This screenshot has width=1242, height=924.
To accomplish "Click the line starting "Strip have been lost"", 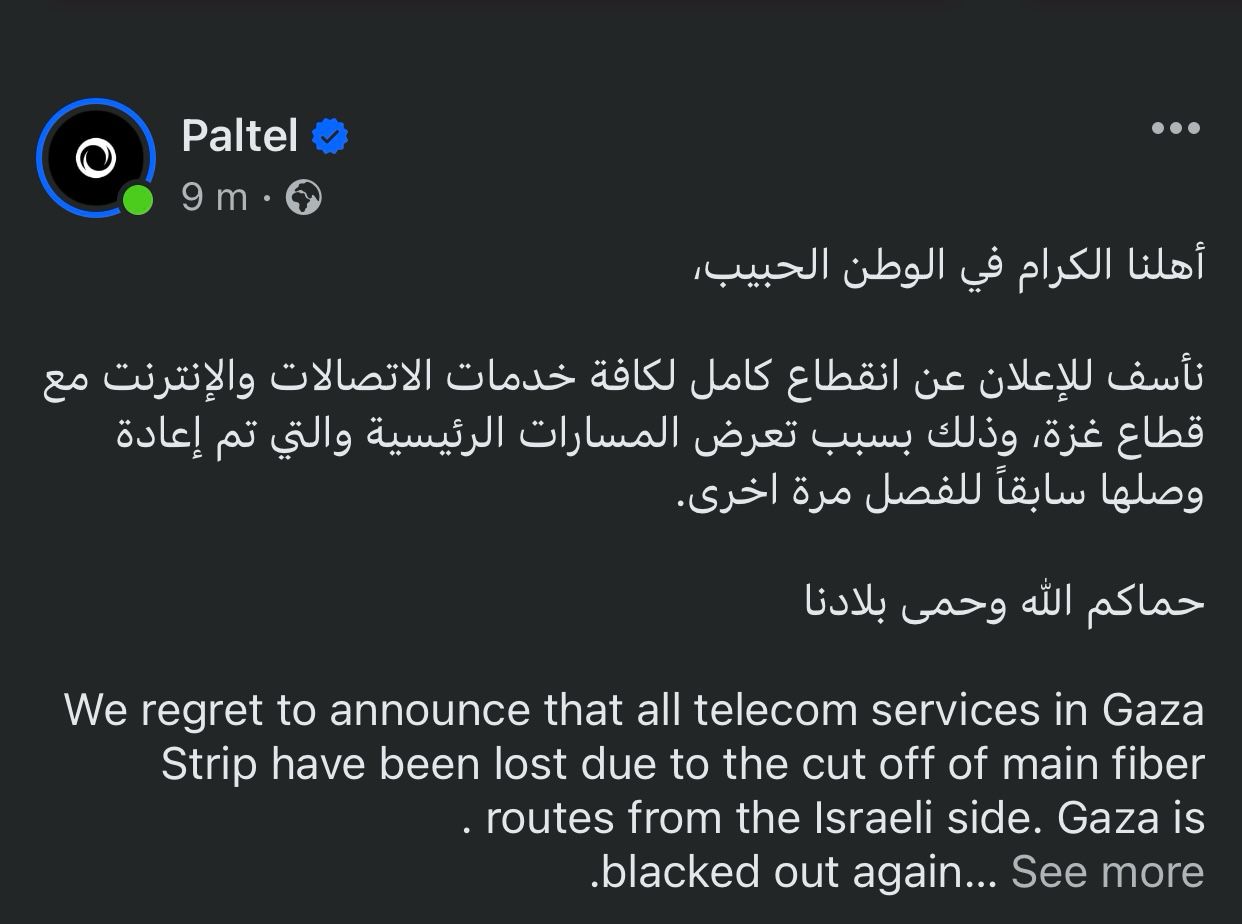I will pos(682,764).
